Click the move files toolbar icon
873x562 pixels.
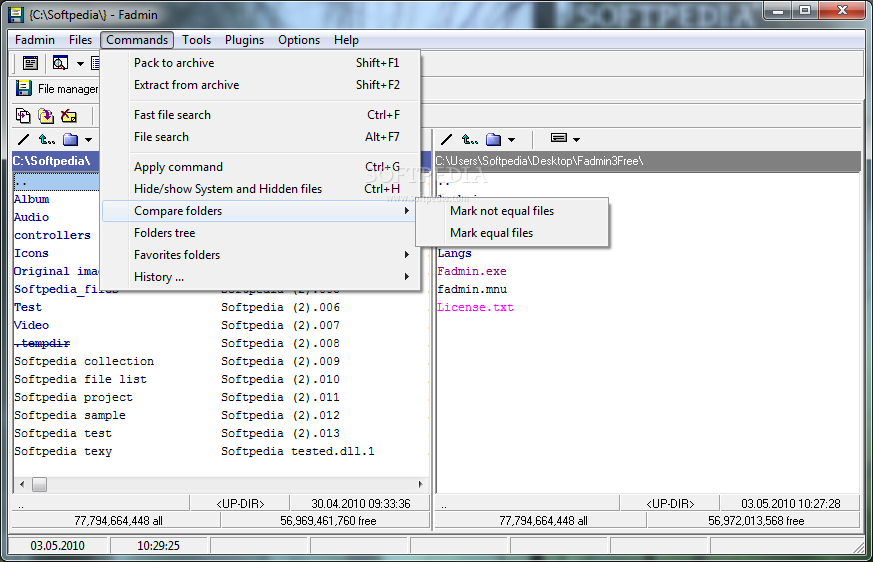point(46,116)
